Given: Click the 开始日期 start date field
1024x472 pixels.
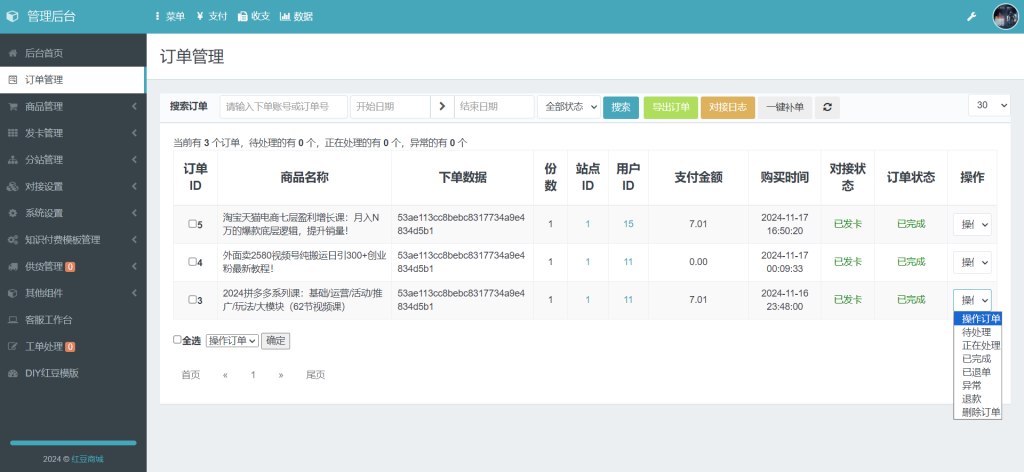Looking at the screenshot, I should click(x=390, y=107).
